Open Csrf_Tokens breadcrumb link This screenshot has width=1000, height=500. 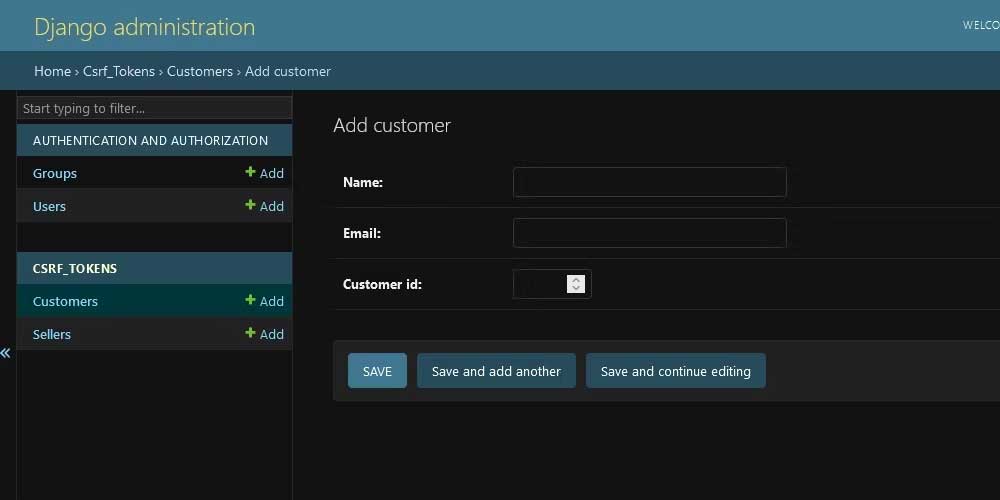(119, 71)
